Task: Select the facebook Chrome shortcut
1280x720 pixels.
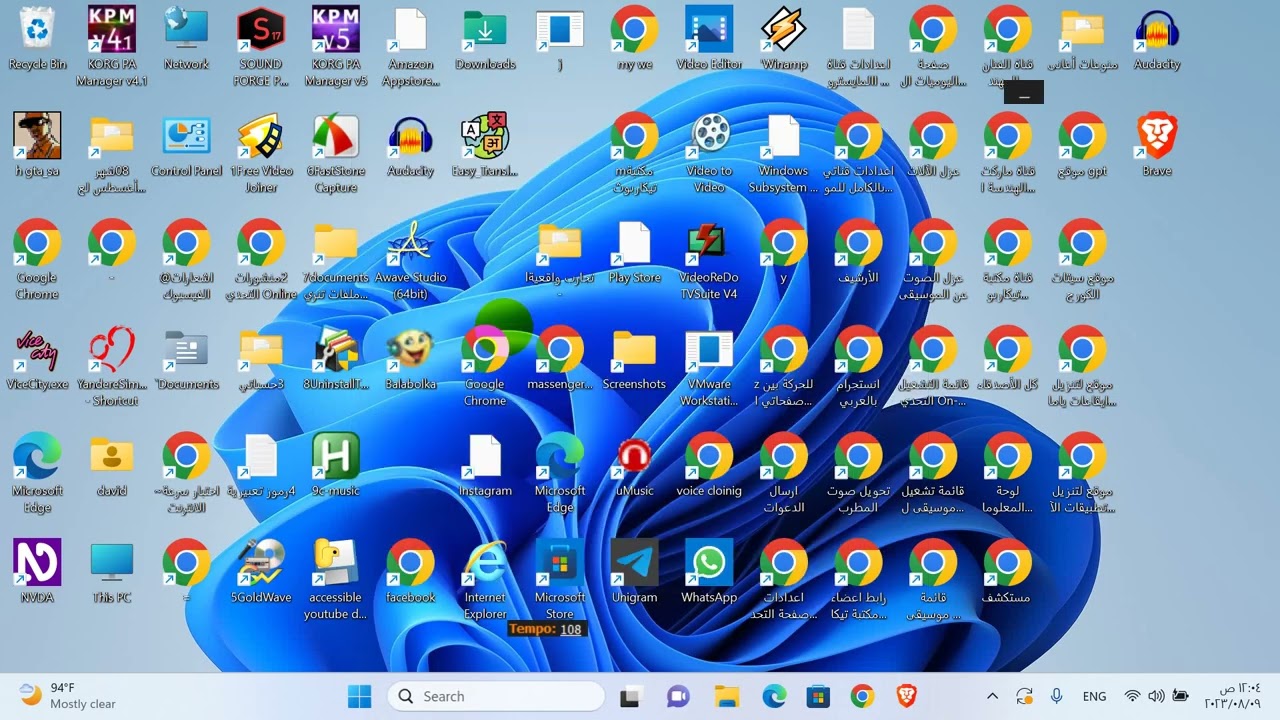Action: (x=410, y=574)
